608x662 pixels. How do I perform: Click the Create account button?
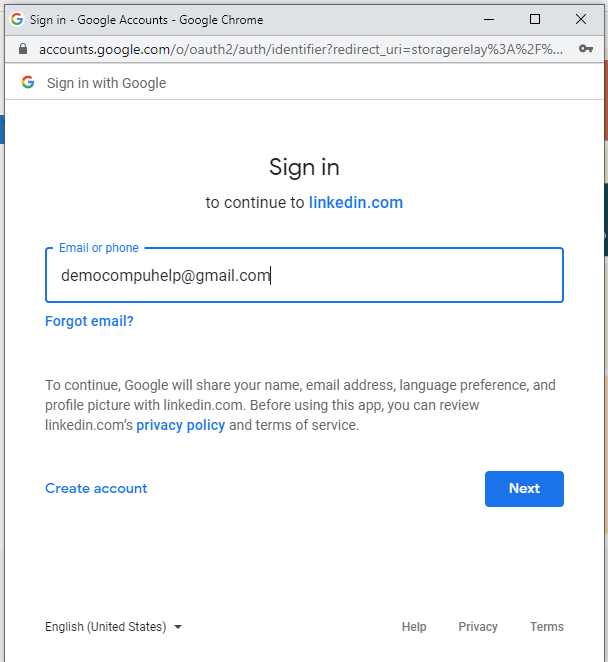(x=96, y=489)
